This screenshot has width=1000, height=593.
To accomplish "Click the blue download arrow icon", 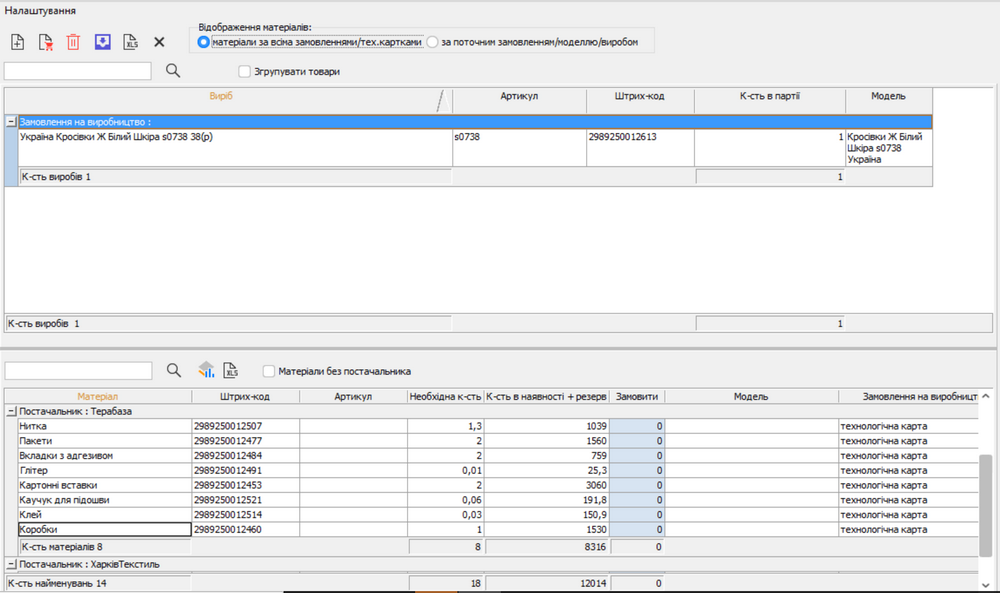I will 101,42.
